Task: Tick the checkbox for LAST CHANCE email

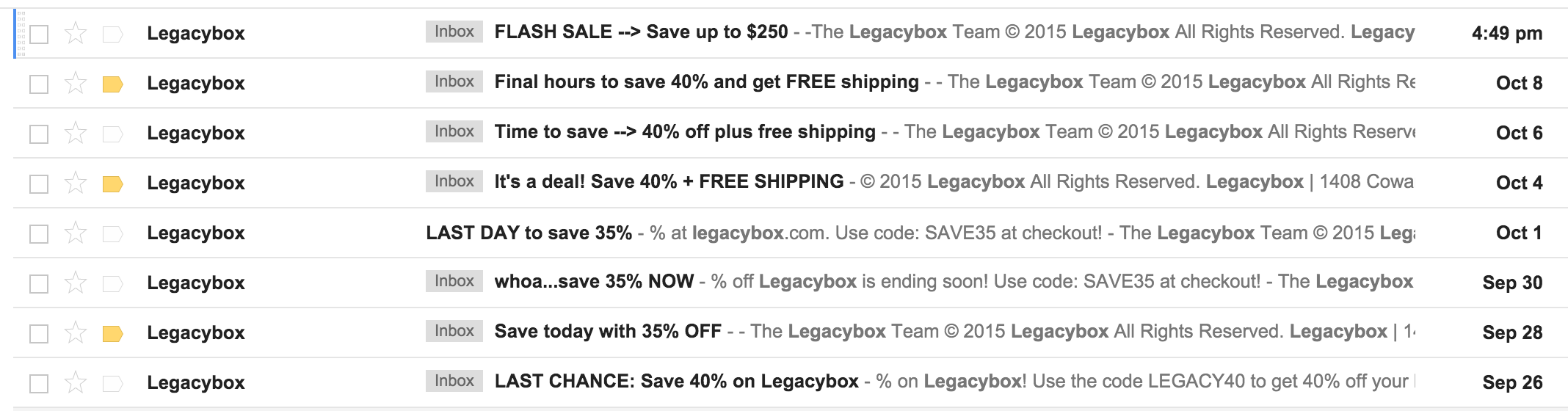Action: click(x=39, y=383)
